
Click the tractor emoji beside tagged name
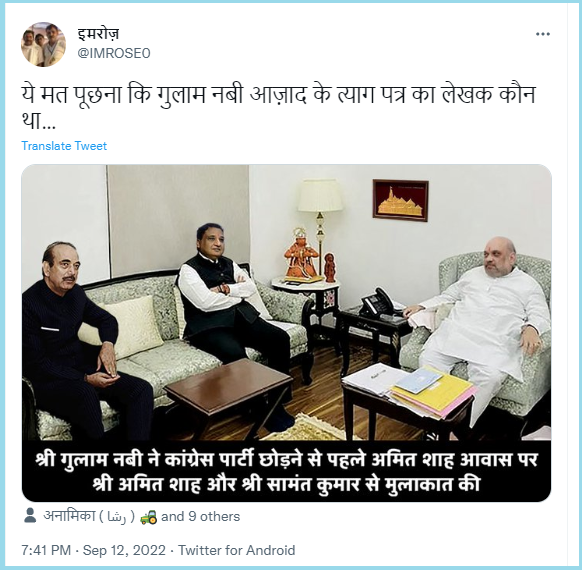(148, 517)
